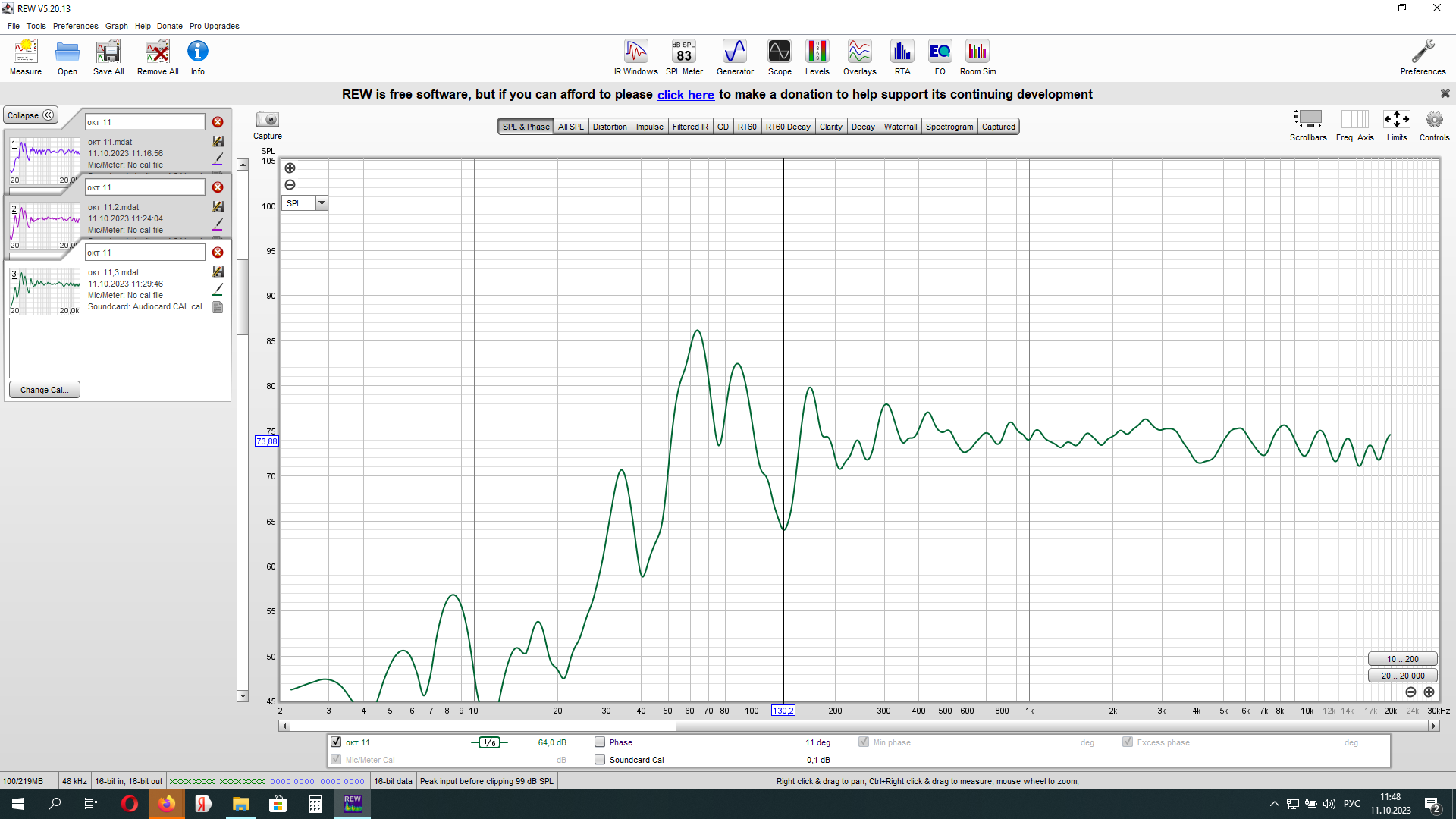
Task: Collapse the measurements panel
Action: point(31,115)
